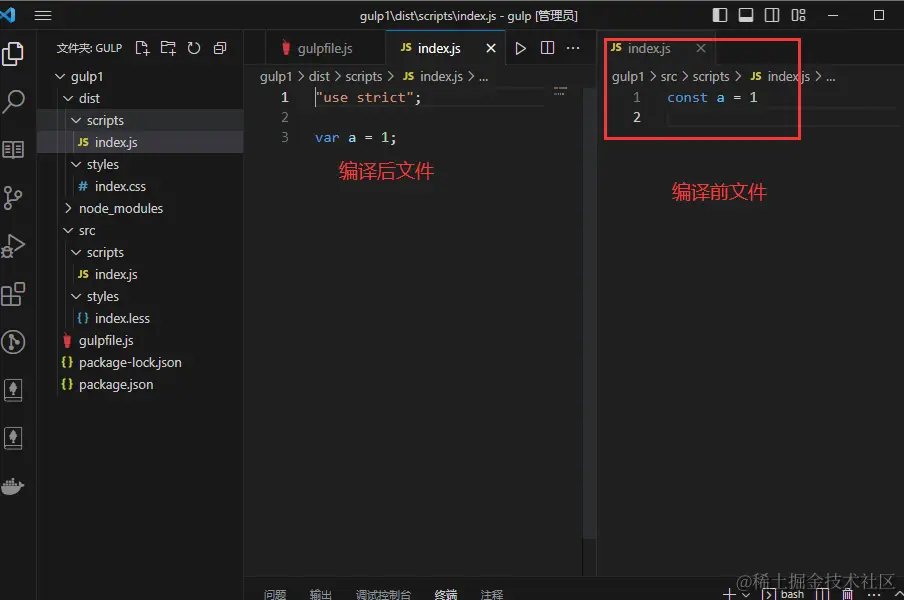The height and width of the screenshot is (600, 904).
Task: Click the left editor vertical scrollbar
Action: click(589, 314)
